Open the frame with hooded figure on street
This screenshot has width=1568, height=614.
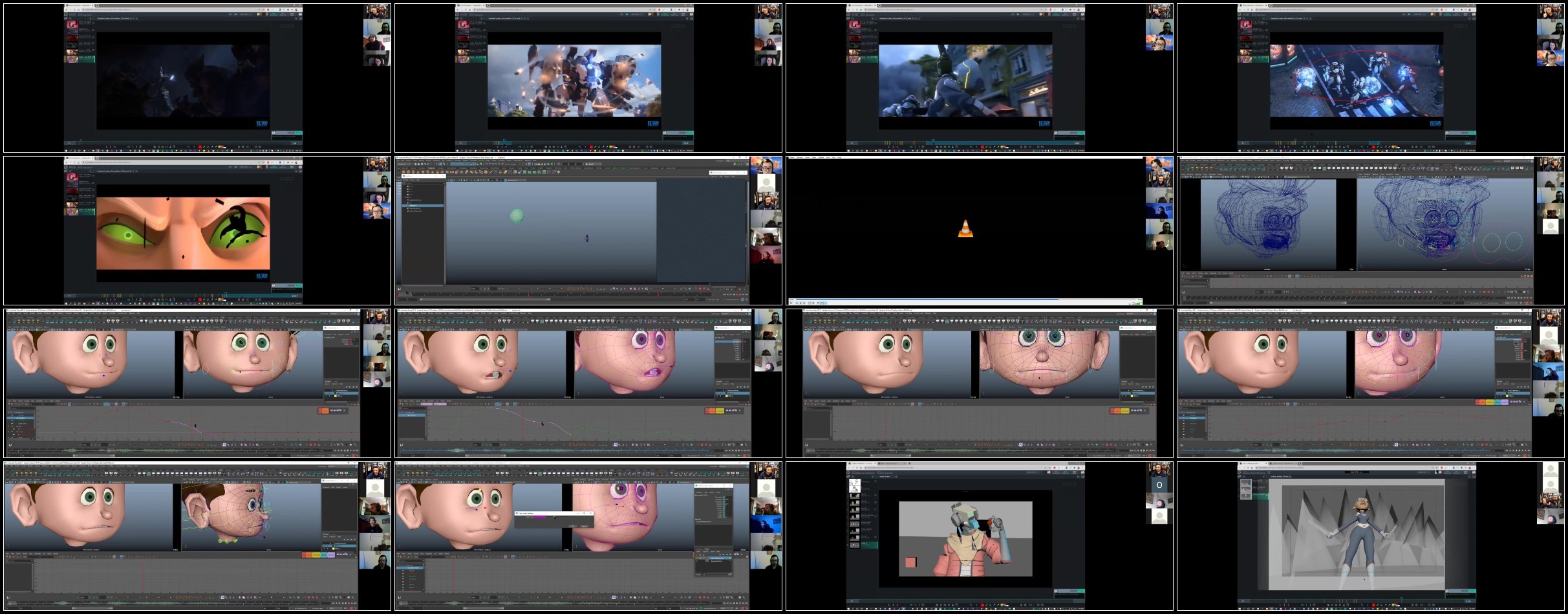tap(980, 78)
